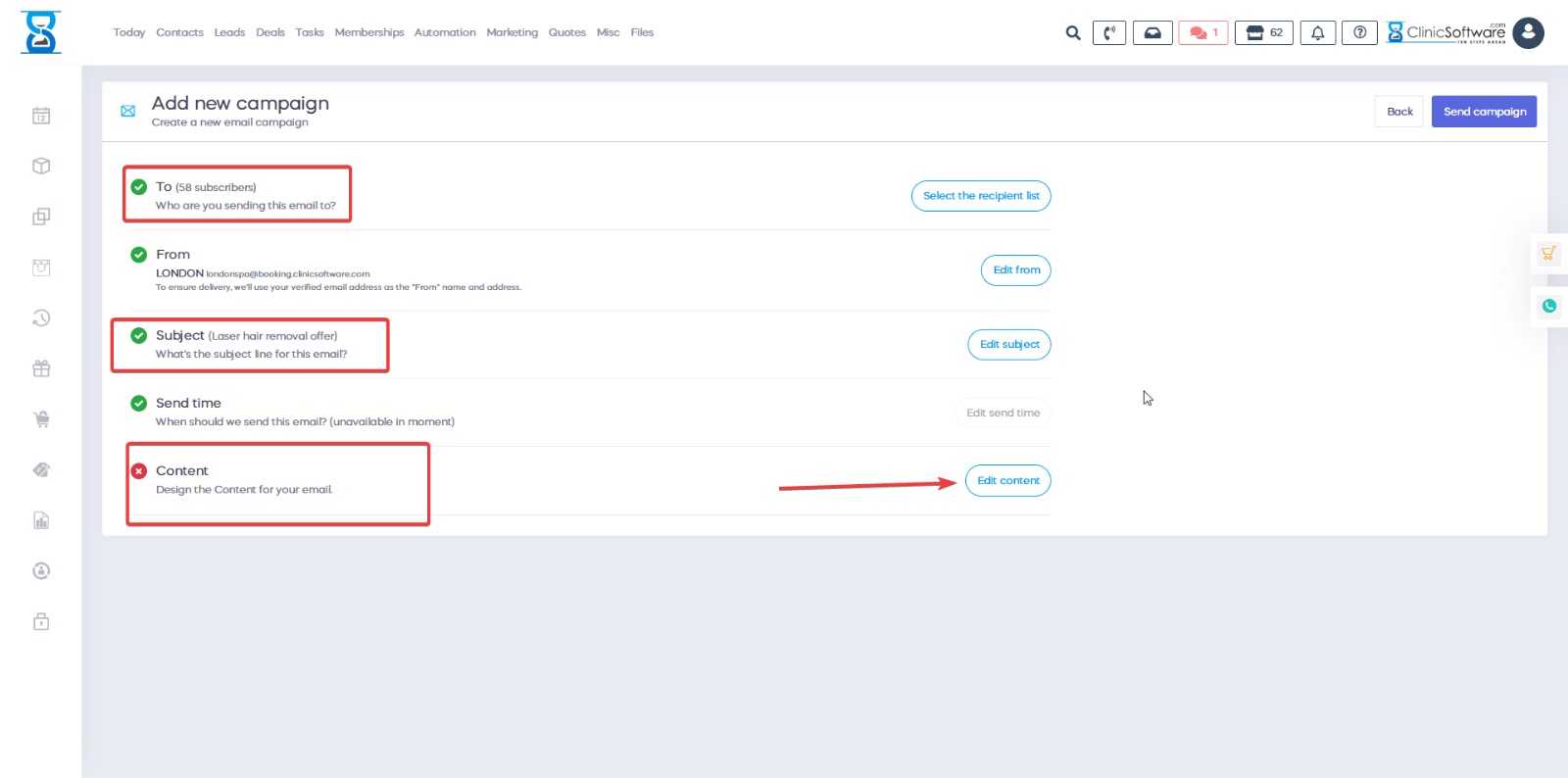Go to the Automation menu
Viewport: 1568px width, 778px height.
[x=445, y=32]
